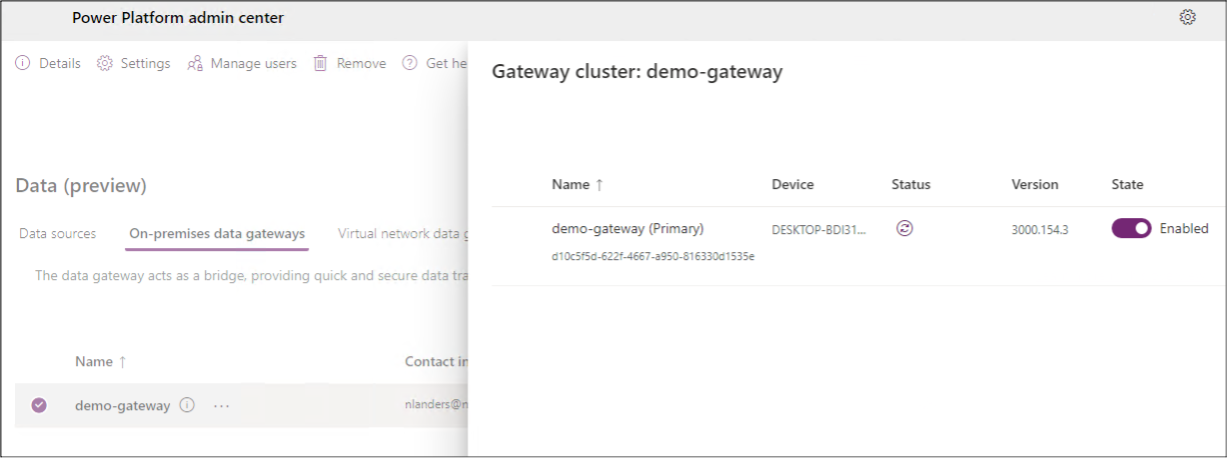Open the Virtual network data gateways tab
This screenshot has height=458, width=1228.
[x=403, y=233]
